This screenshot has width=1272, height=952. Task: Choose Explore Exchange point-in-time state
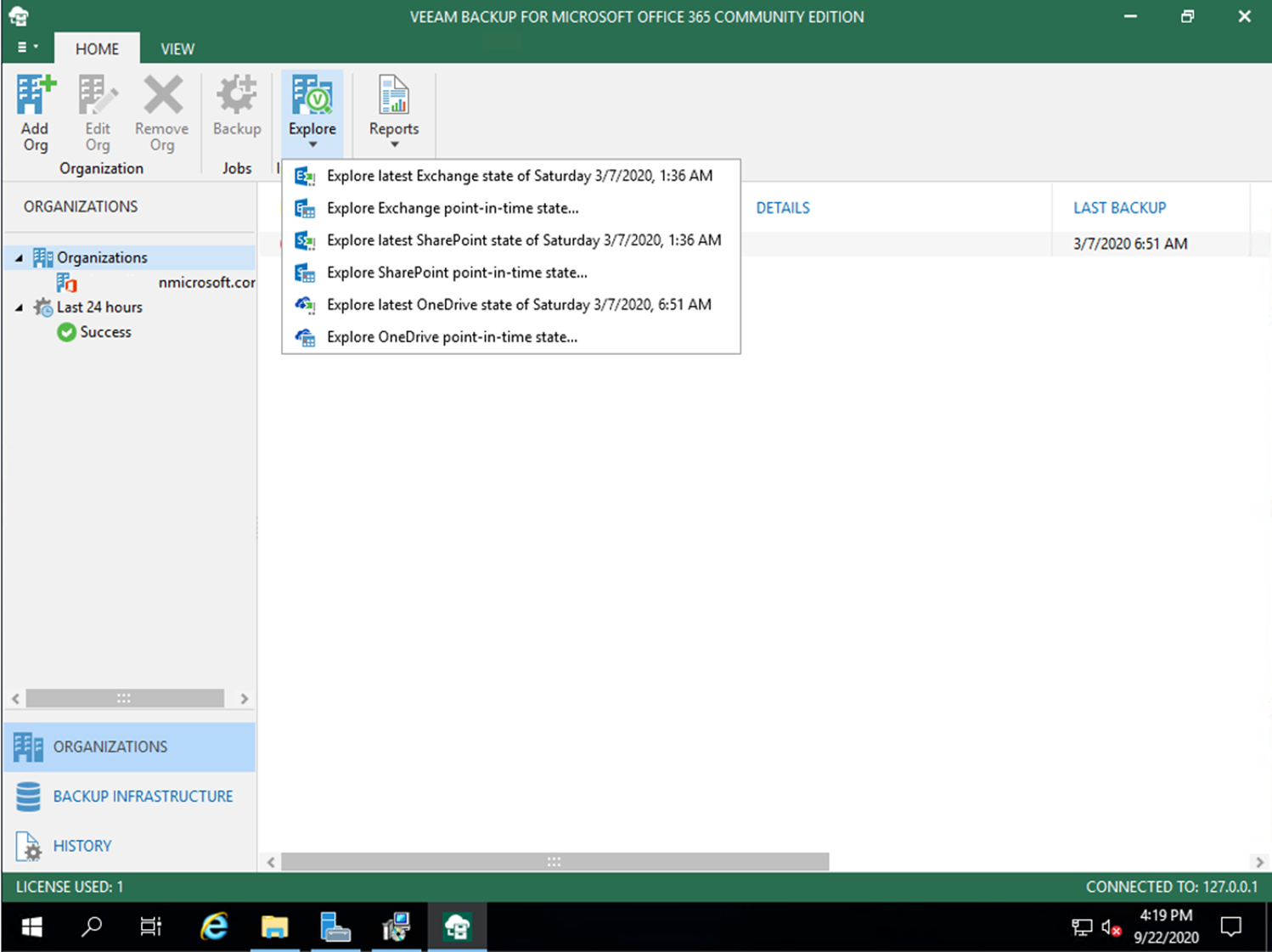click(511, 208)
